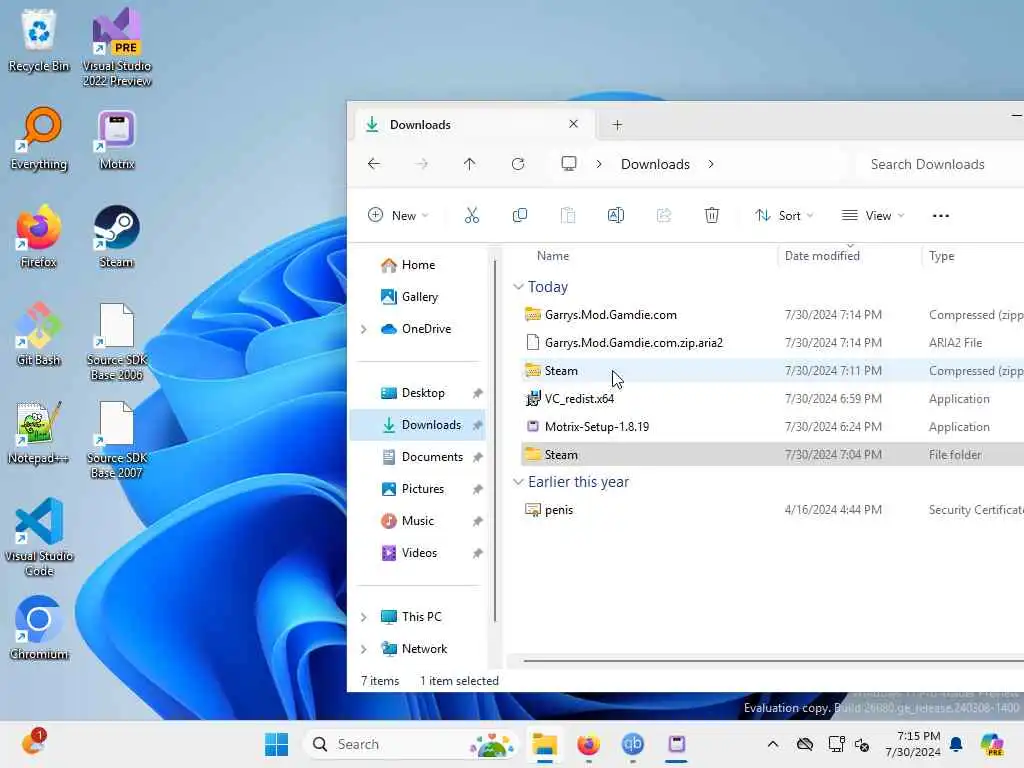Click the This PC monitor icon in address bar

click(x=569, y=164)
